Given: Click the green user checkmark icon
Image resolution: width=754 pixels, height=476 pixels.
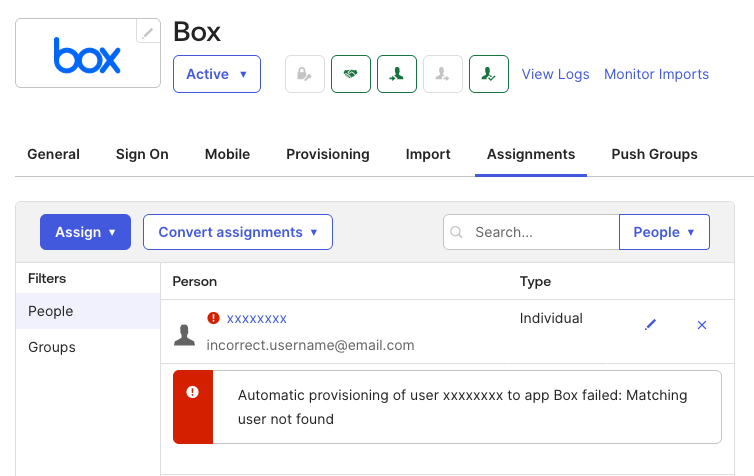Looking at the screenshot, I should pos(489,74).
